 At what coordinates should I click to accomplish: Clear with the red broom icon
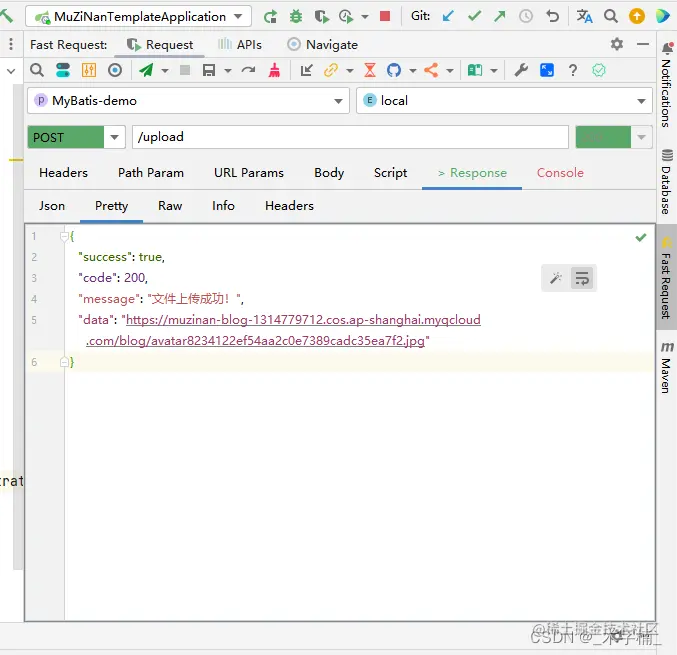pos(274,70)
